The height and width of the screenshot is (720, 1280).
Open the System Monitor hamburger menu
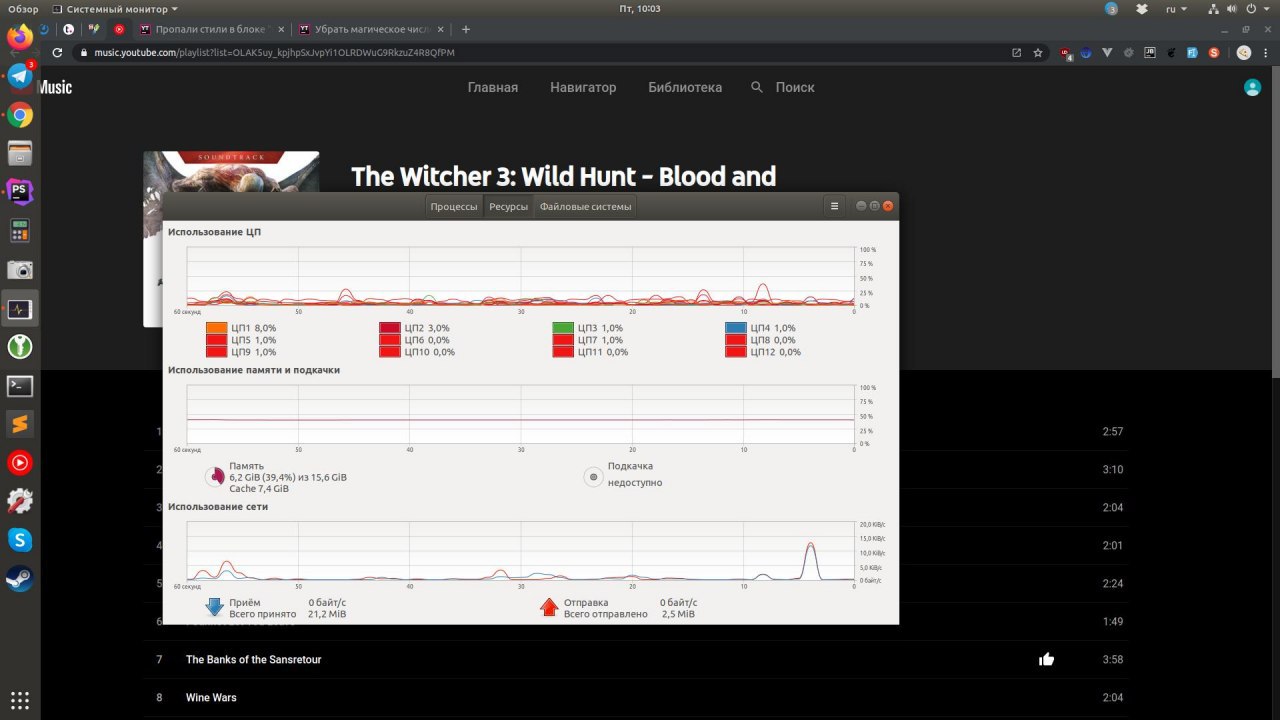(834, 206)
